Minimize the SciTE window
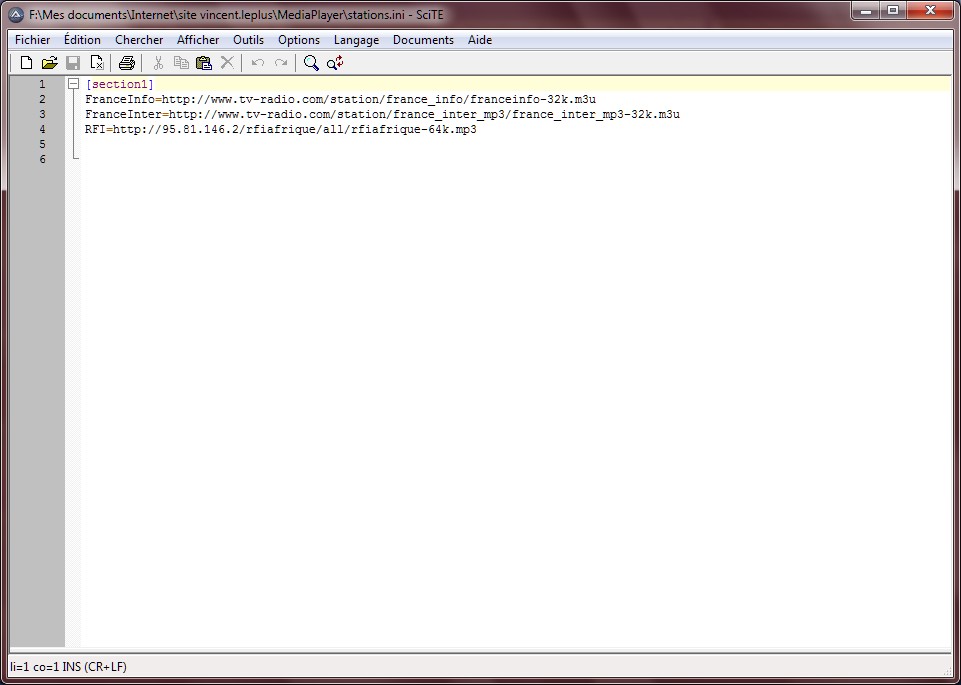The image size is (961, 685). tap(866, 10)
